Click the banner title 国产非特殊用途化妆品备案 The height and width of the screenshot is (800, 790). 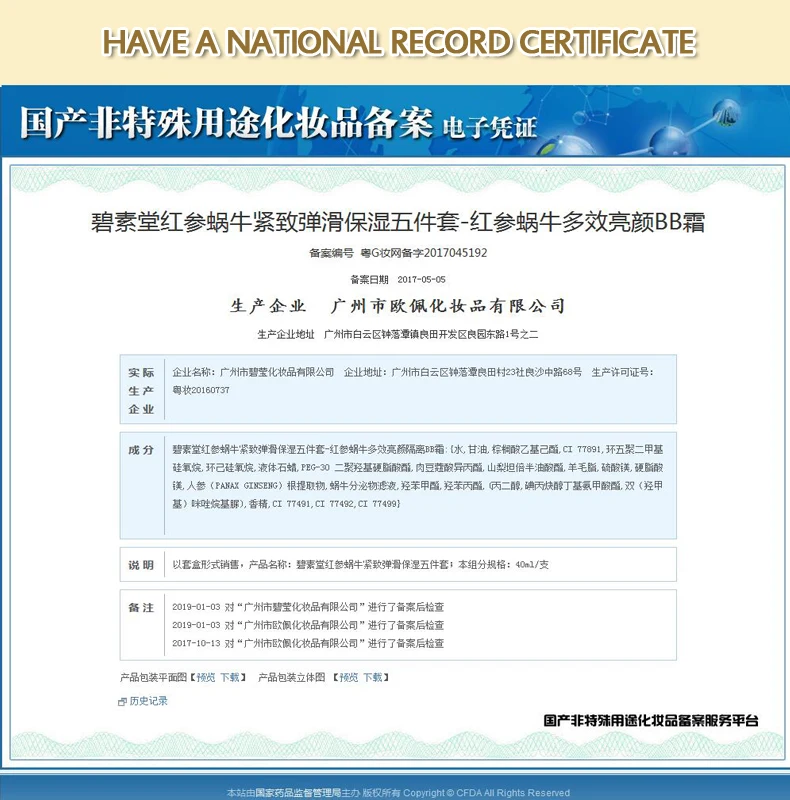[226, 123]
